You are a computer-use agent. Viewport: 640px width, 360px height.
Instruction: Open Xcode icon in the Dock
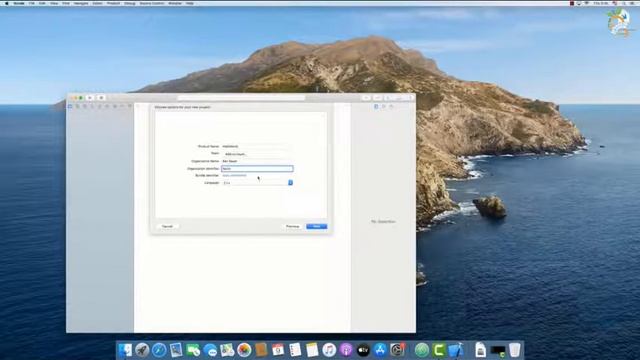point(456,350)
